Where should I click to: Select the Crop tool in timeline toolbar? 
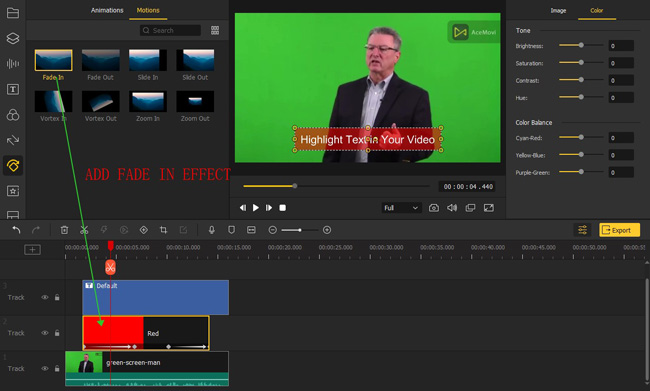point(163,230)
